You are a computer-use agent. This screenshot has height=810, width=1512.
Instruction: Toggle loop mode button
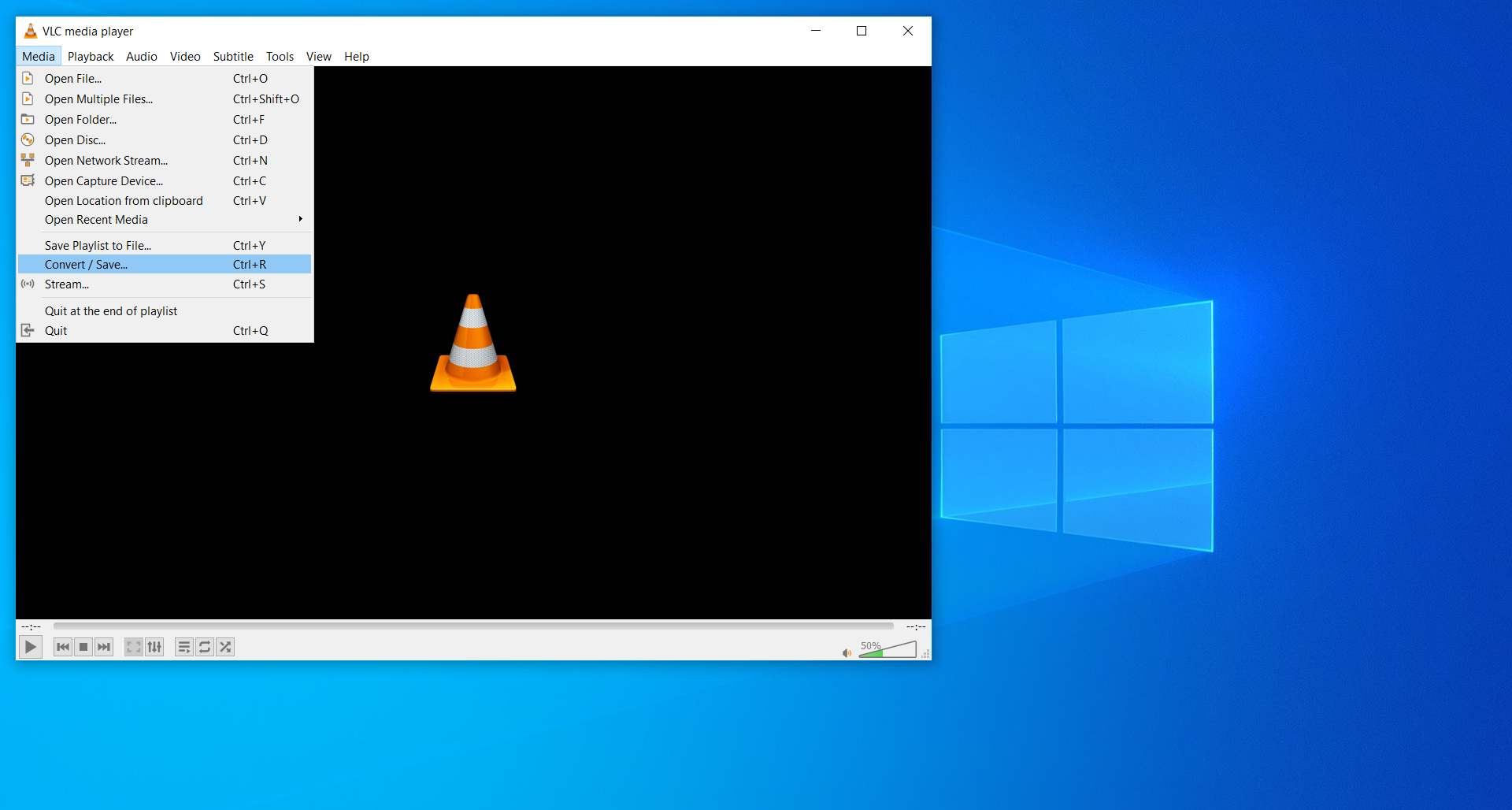click(x=205, y=647)
